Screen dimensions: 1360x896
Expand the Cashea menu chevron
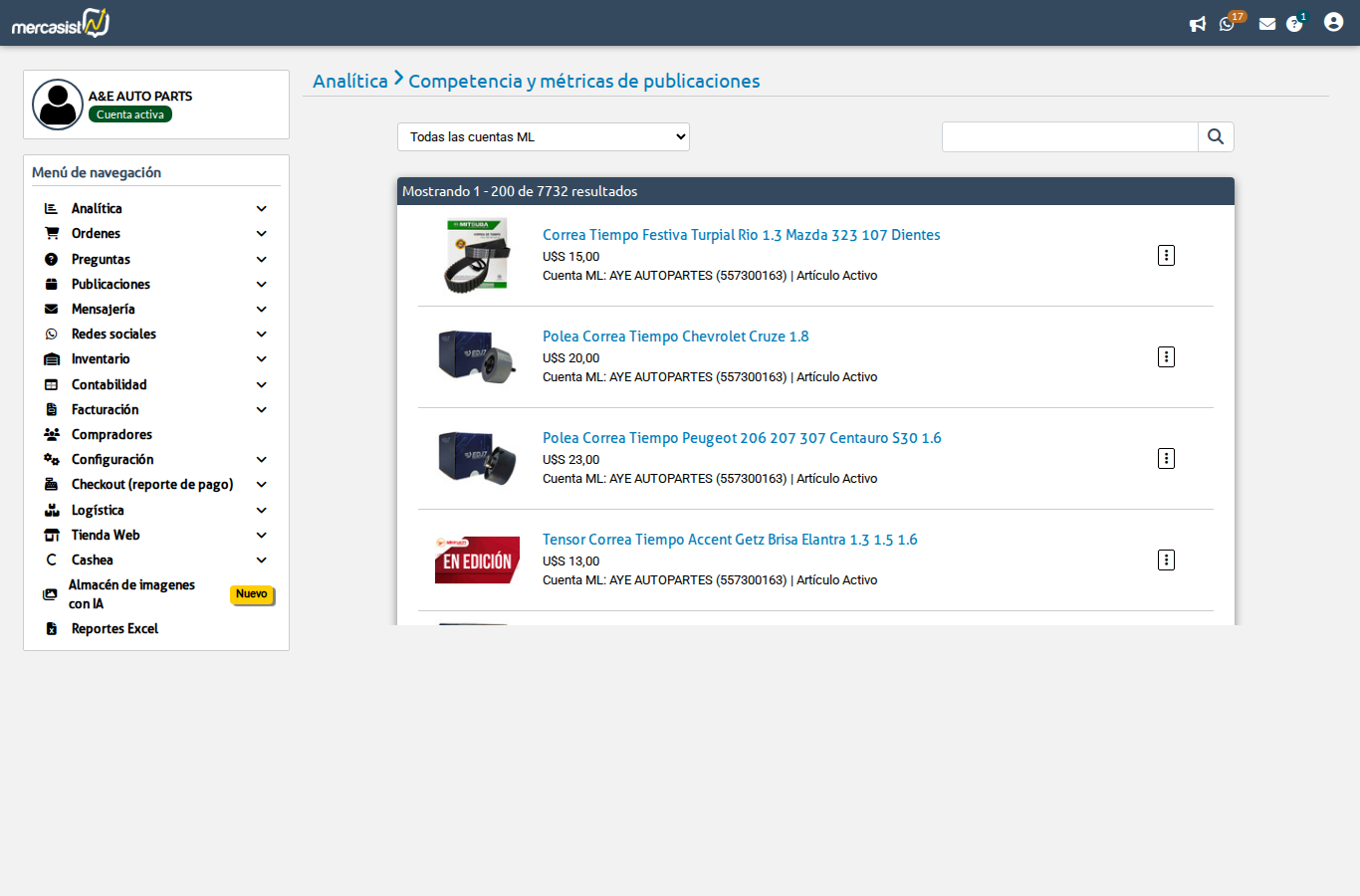[x=261, y=560]
